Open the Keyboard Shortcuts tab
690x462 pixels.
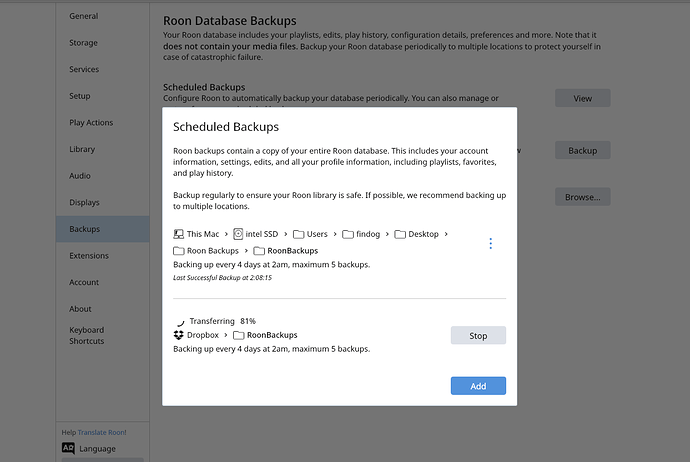point(103,335)
